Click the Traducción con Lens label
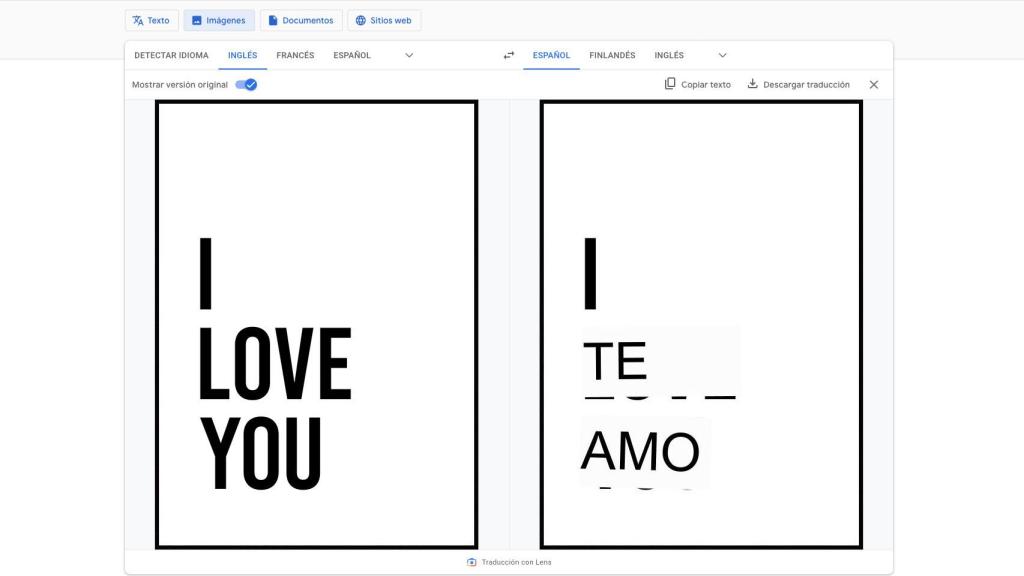 [509, 562]
